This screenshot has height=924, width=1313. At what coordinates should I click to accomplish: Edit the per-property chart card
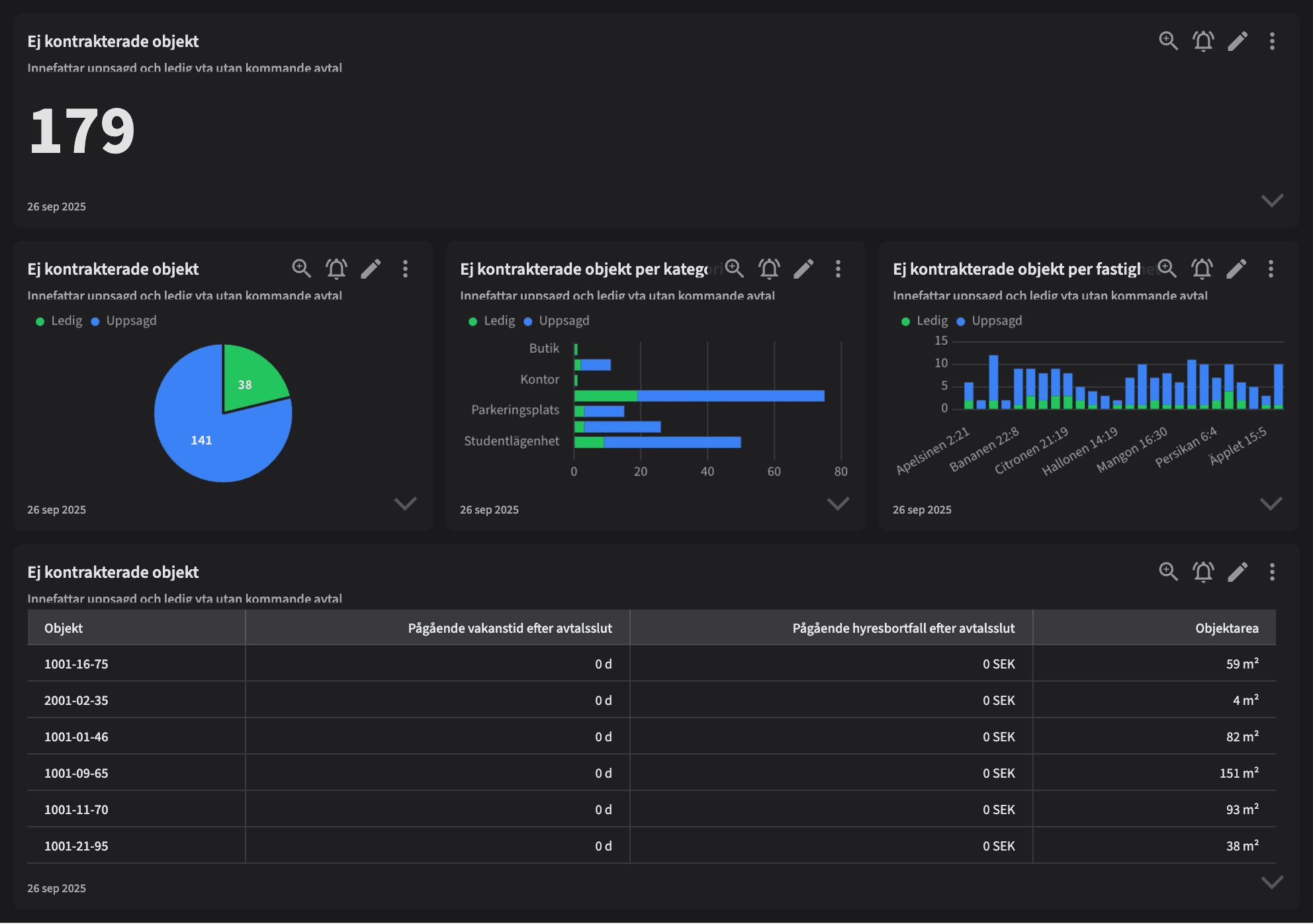coord(1236,269)
